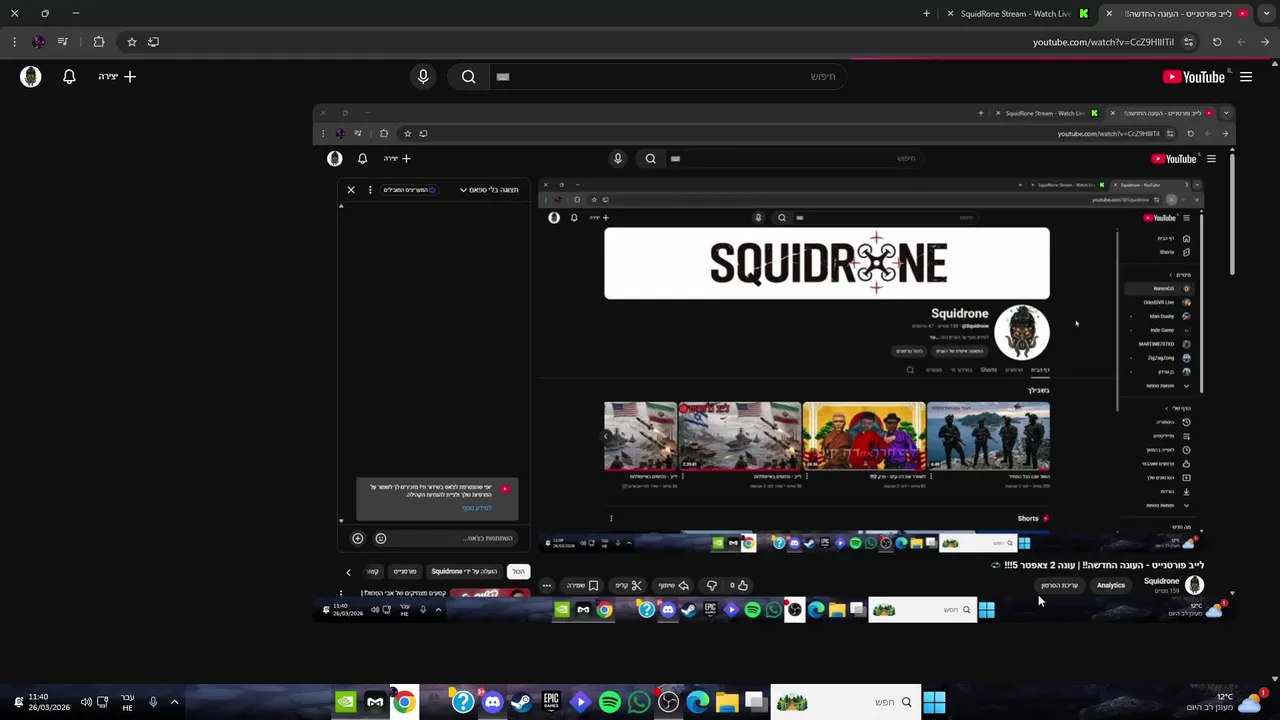
Task: Switch input language via the HE indicator
Action: point(127,702)
